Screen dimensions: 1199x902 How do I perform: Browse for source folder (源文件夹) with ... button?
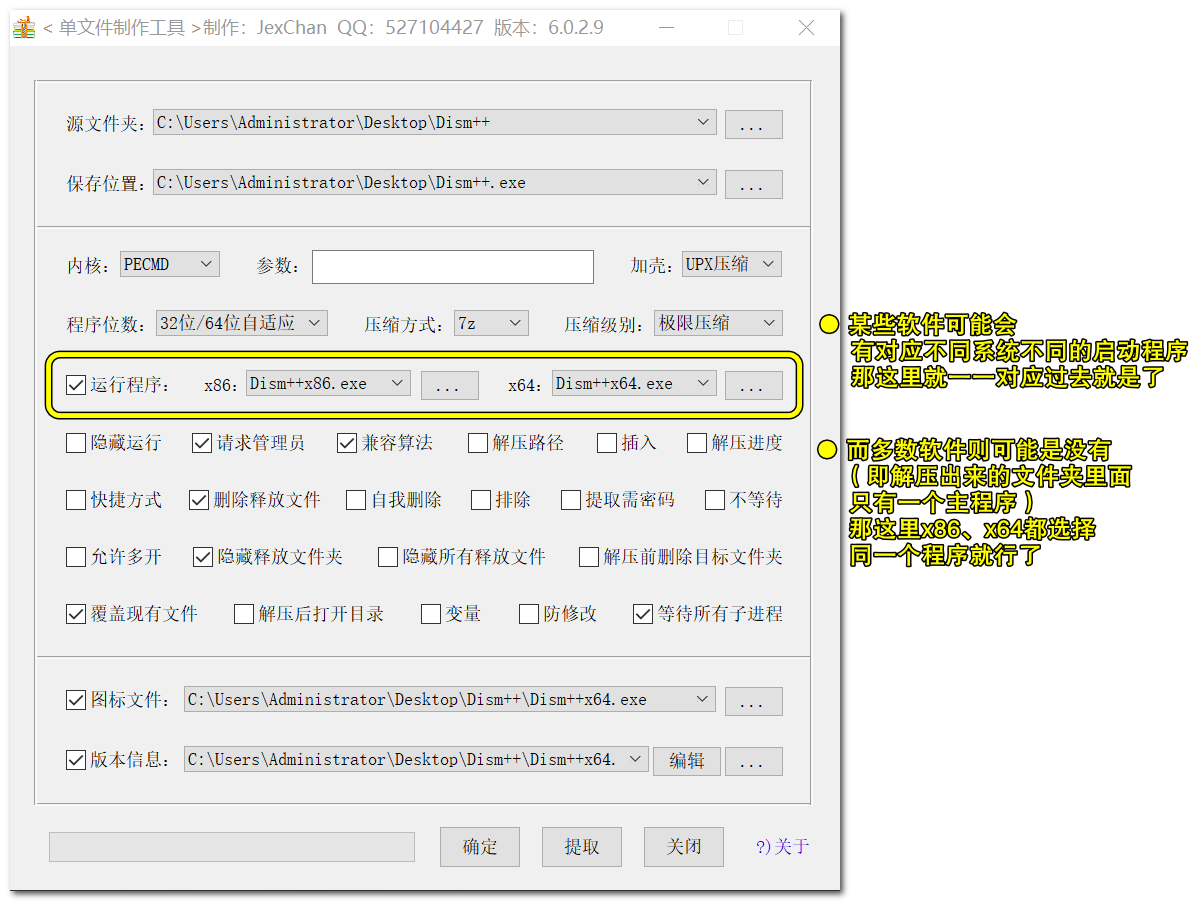753,124
